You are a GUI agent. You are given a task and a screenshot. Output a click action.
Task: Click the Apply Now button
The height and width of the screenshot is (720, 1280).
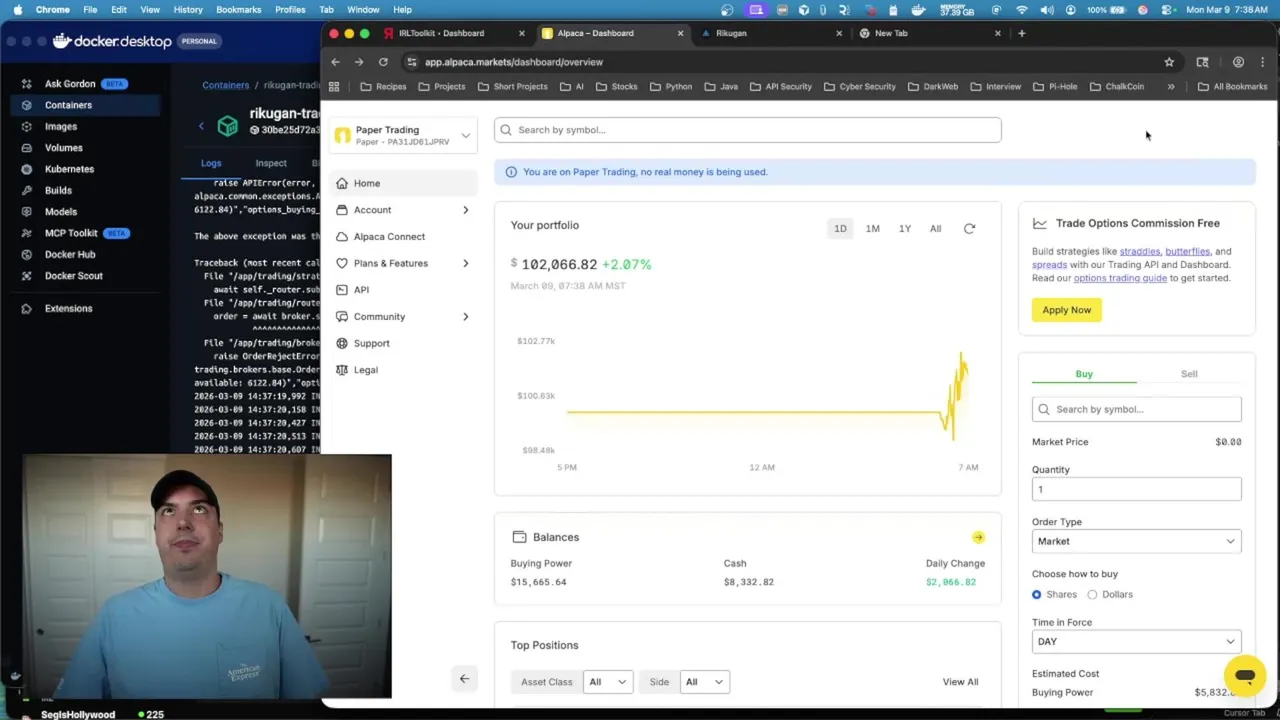(1067, 310)
